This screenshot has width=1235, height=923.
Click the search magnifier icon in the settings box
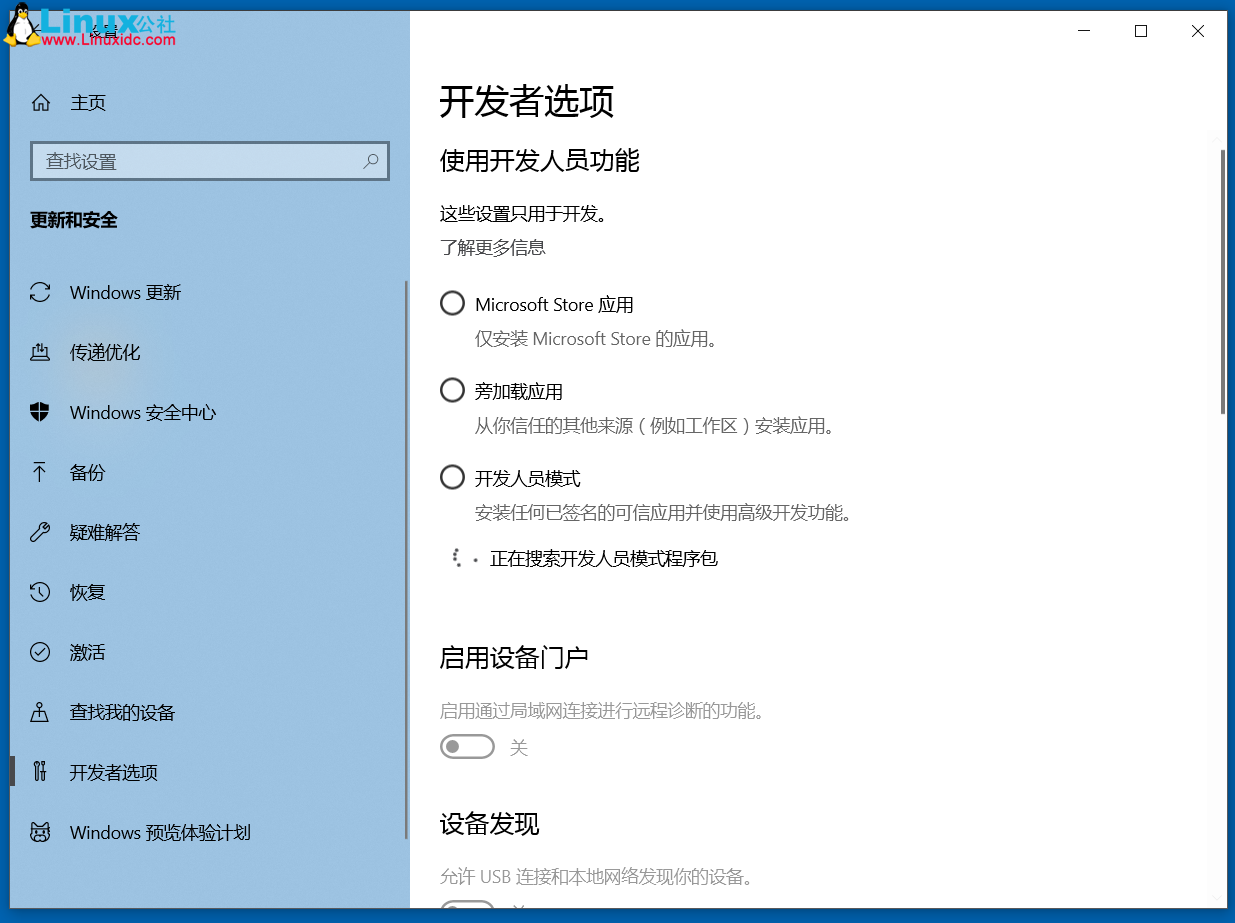coord(371,160)
